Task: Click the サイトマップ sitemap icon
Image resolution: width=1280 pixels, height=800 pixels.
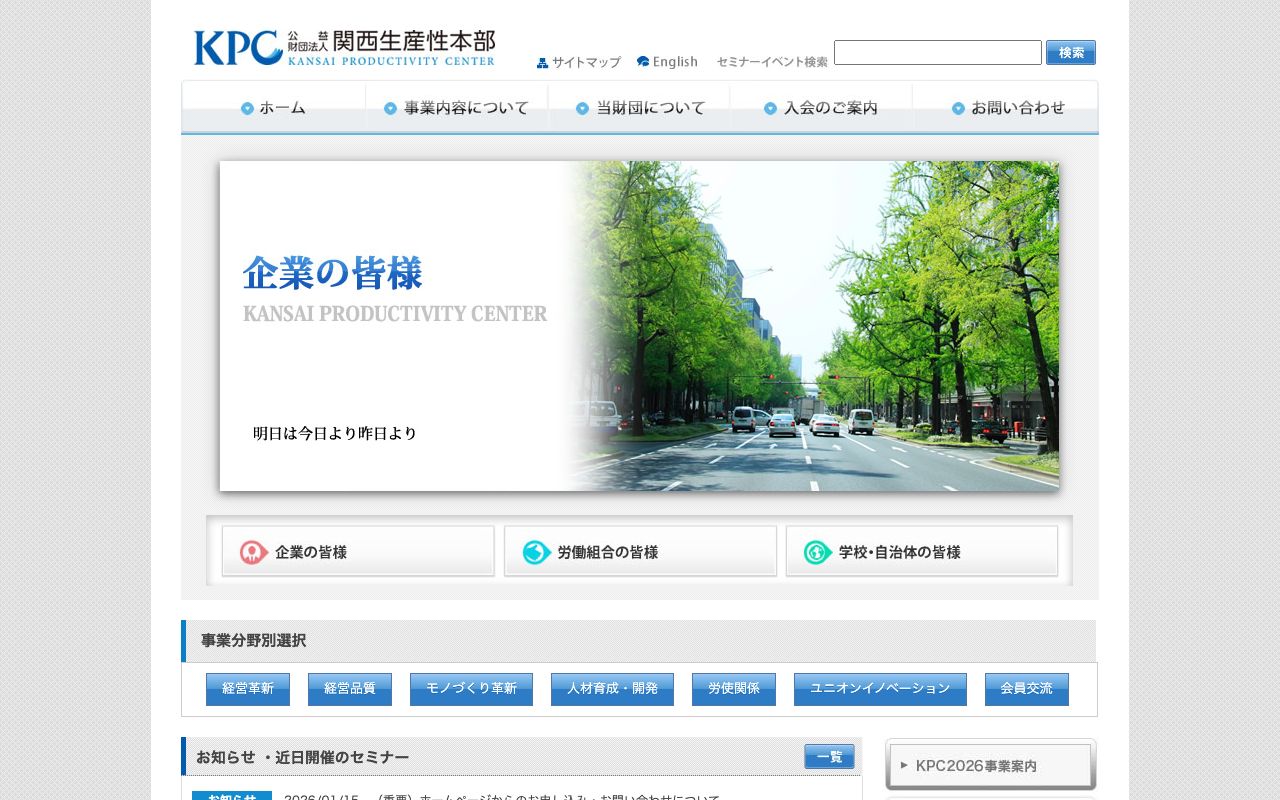Action: tap(542, 61)
